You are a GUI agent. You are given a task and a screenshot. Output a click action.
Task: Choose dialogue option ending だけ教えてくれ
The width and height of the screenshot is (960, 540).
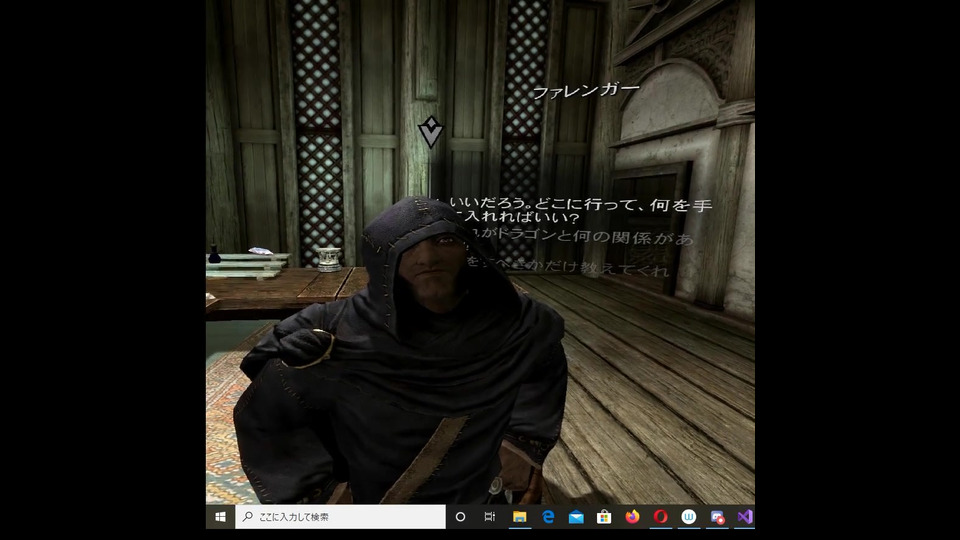pos(566,266)
